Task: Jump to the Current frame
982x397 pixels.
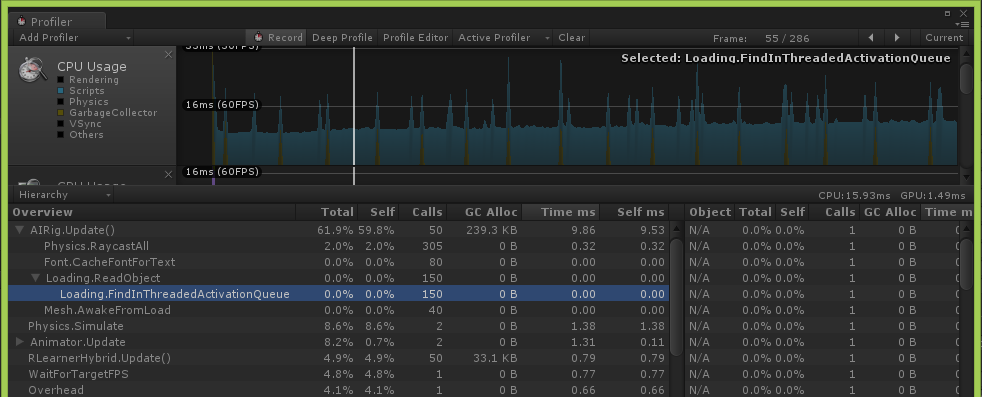Action: coord(943,38)
